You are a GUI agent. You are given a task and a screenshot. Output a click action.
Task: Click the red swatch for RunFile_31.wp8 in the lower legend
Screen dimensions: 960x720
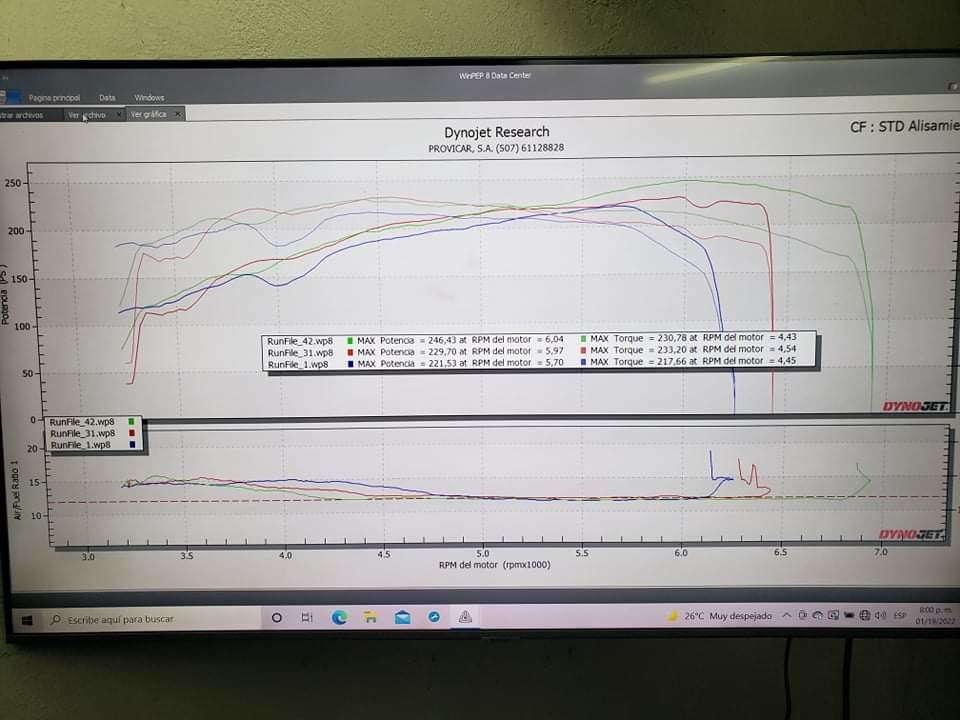click(132, 433)
